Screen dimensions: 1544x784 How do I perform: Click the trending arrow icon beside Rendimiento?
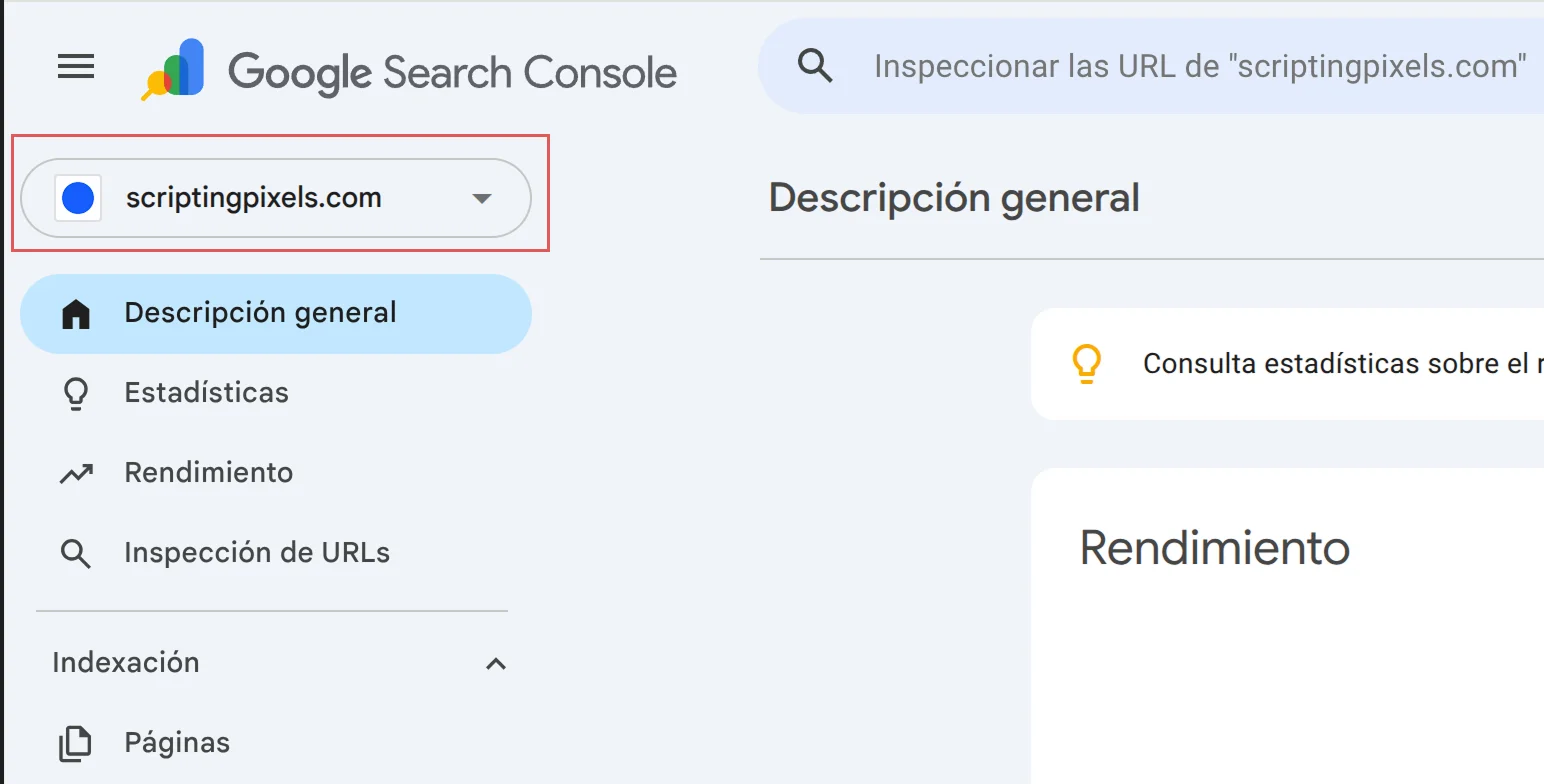pos(76,474)
